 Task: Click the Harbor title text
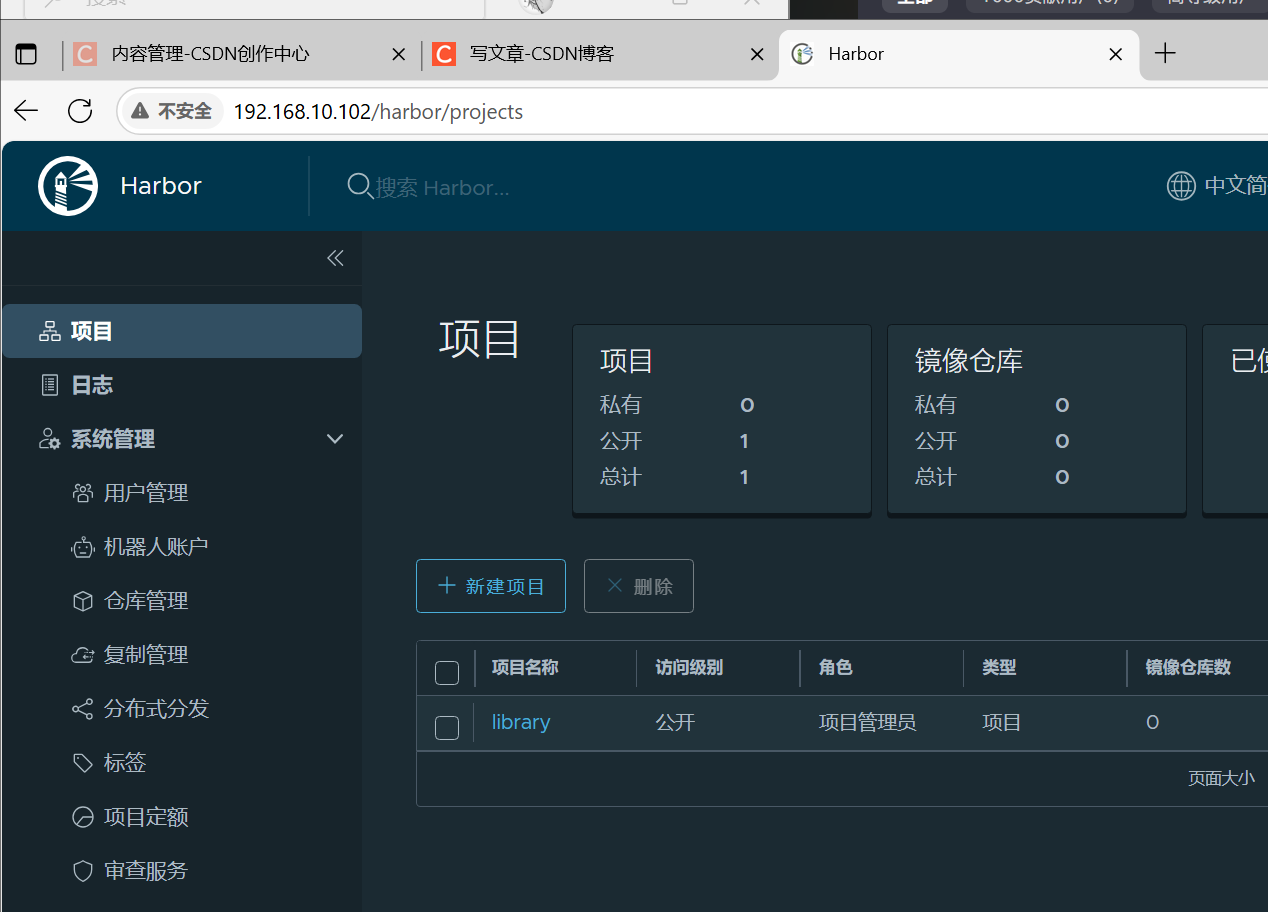coord(161,186)
